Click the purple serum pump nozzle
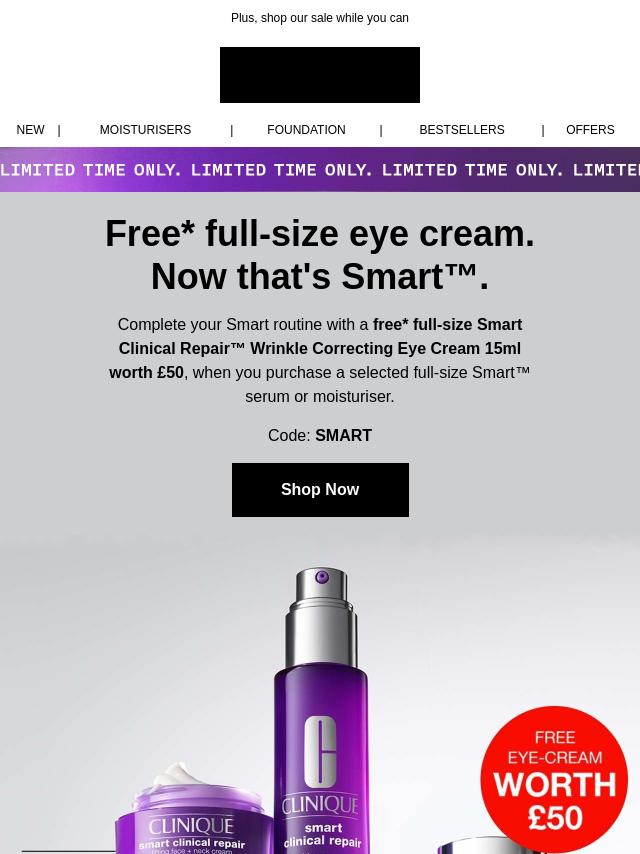The image size is (640, 854). pyautogui.click(x=321, y=577)
